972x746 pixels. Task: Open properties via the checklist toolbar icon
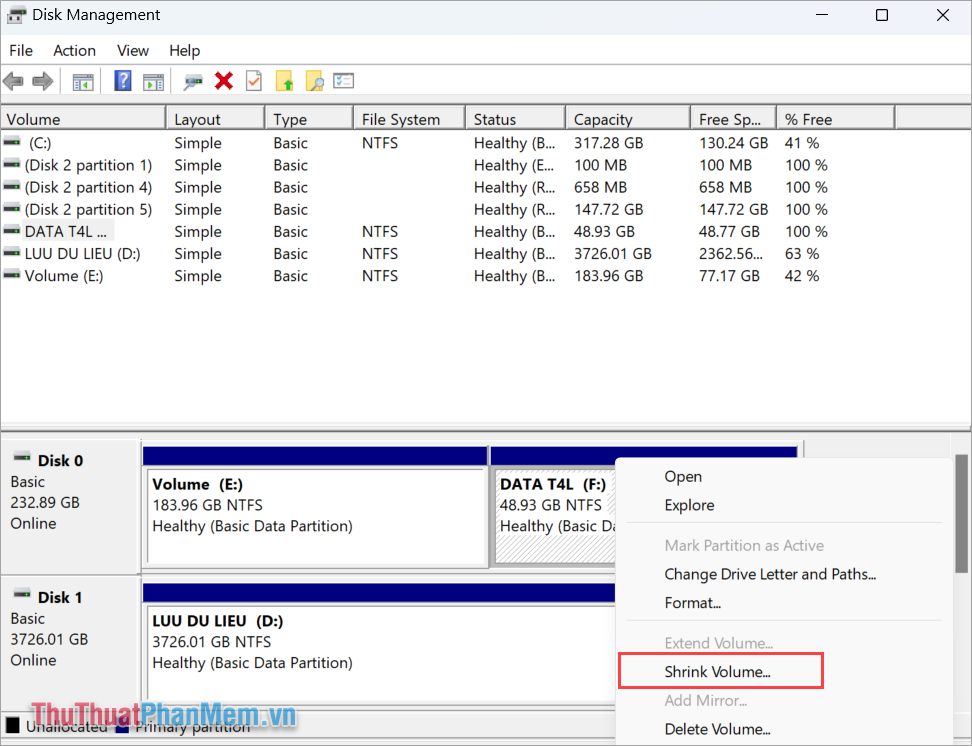pyautogui.click(x=343, y=81)
